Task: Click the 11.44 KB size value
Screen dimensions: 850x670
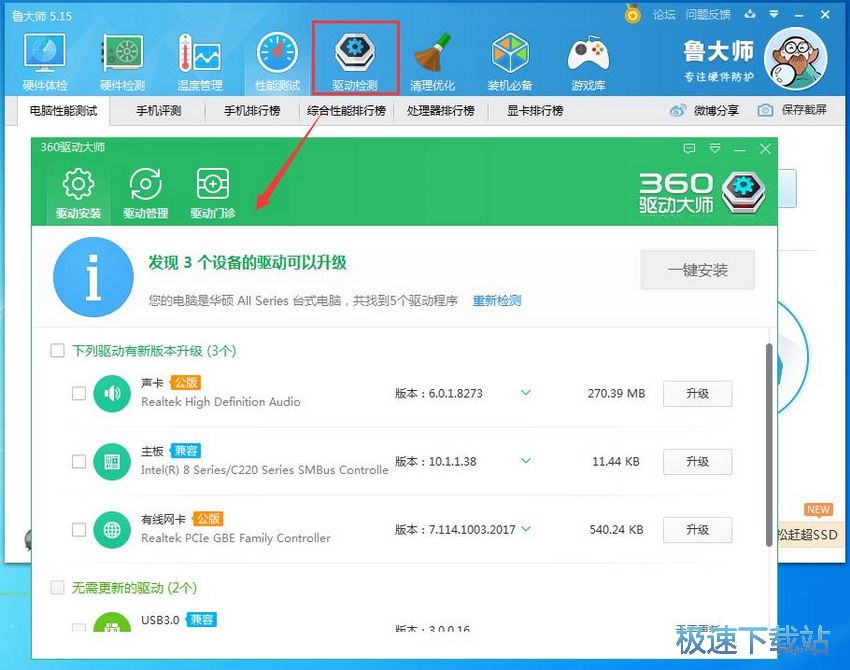Action: (616, 462)
